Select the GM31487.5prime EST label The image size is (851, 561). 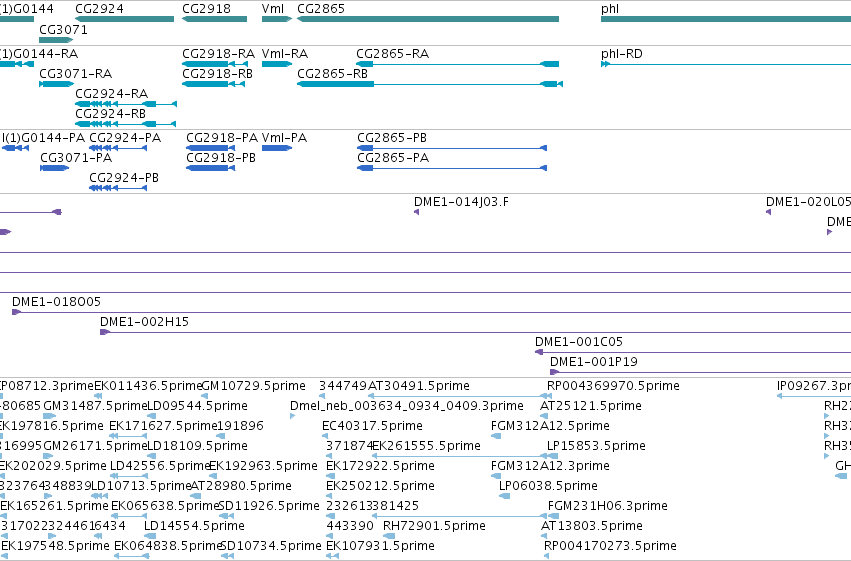(x=95, y=406)
